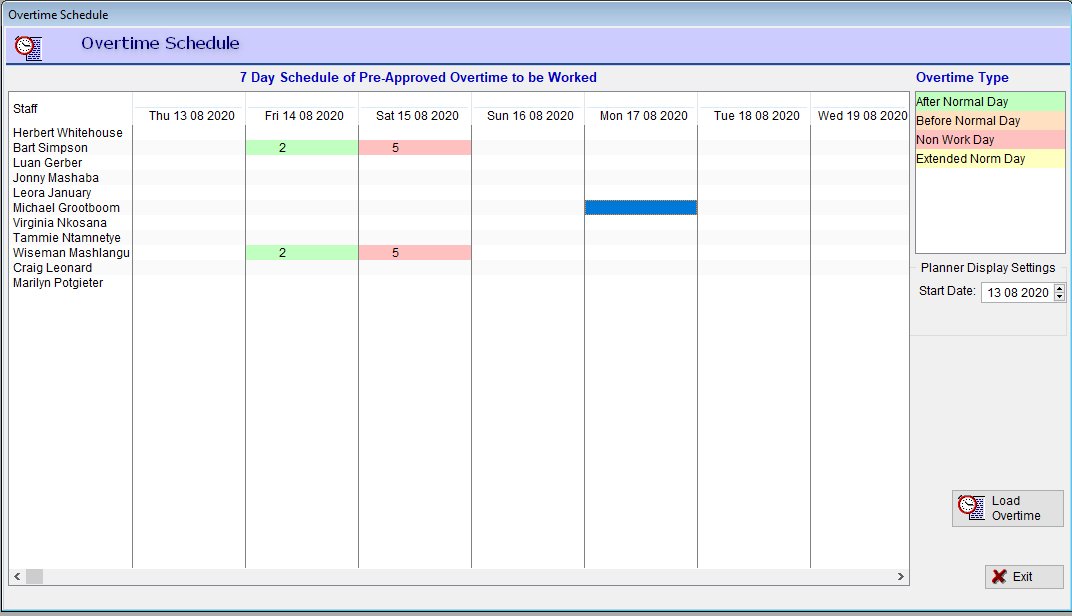Click Bart Simpson's Friday 2-hour overtime cell
Screen dimensions: 1072x616
302,148
